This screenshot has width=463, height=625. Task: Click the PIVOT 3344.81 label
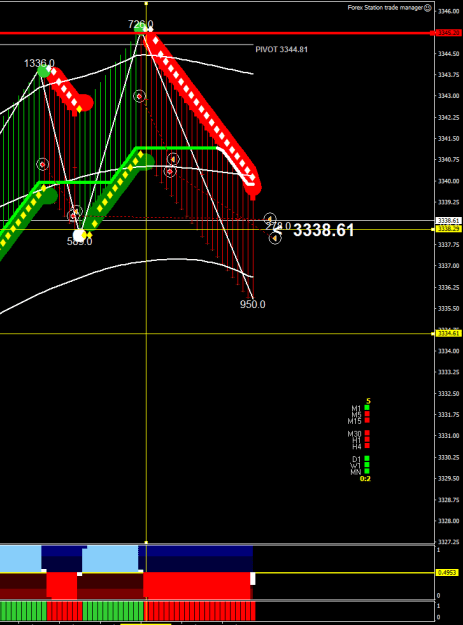281,49
